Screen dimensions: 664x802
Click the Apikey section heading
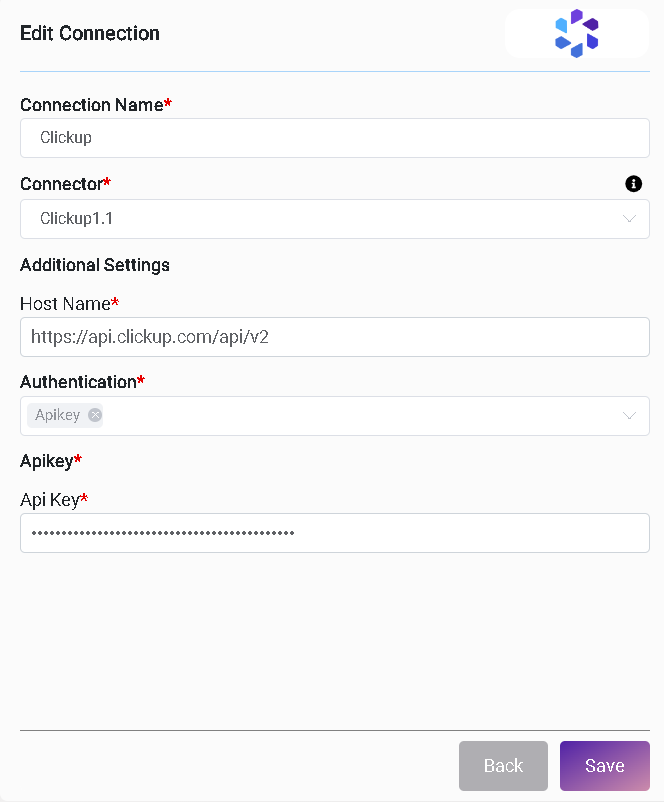(47, 461)
